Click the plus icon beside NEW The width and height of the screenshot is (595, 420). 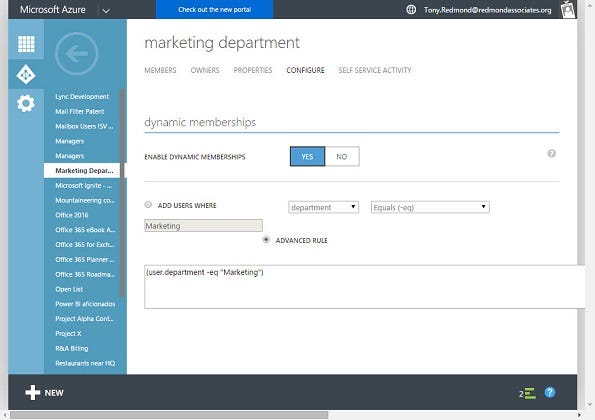33,393
